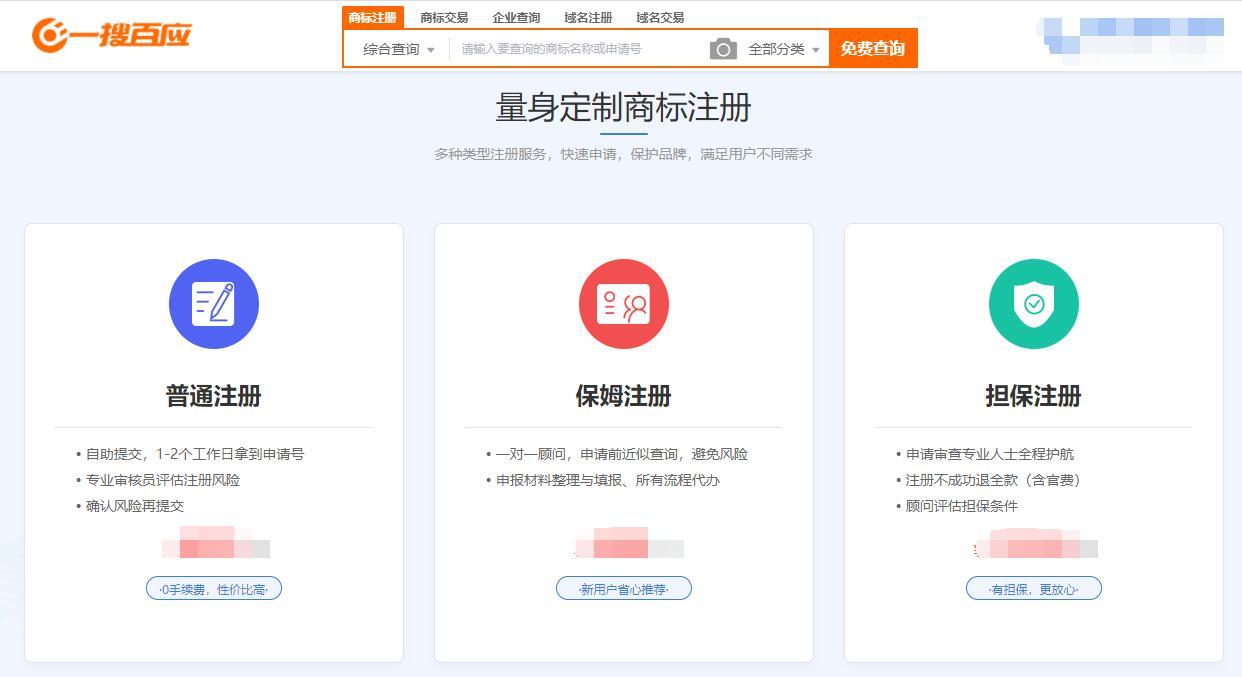
Task: Click the red 保姆注册 ID card icon
Action: click(624, 304)
